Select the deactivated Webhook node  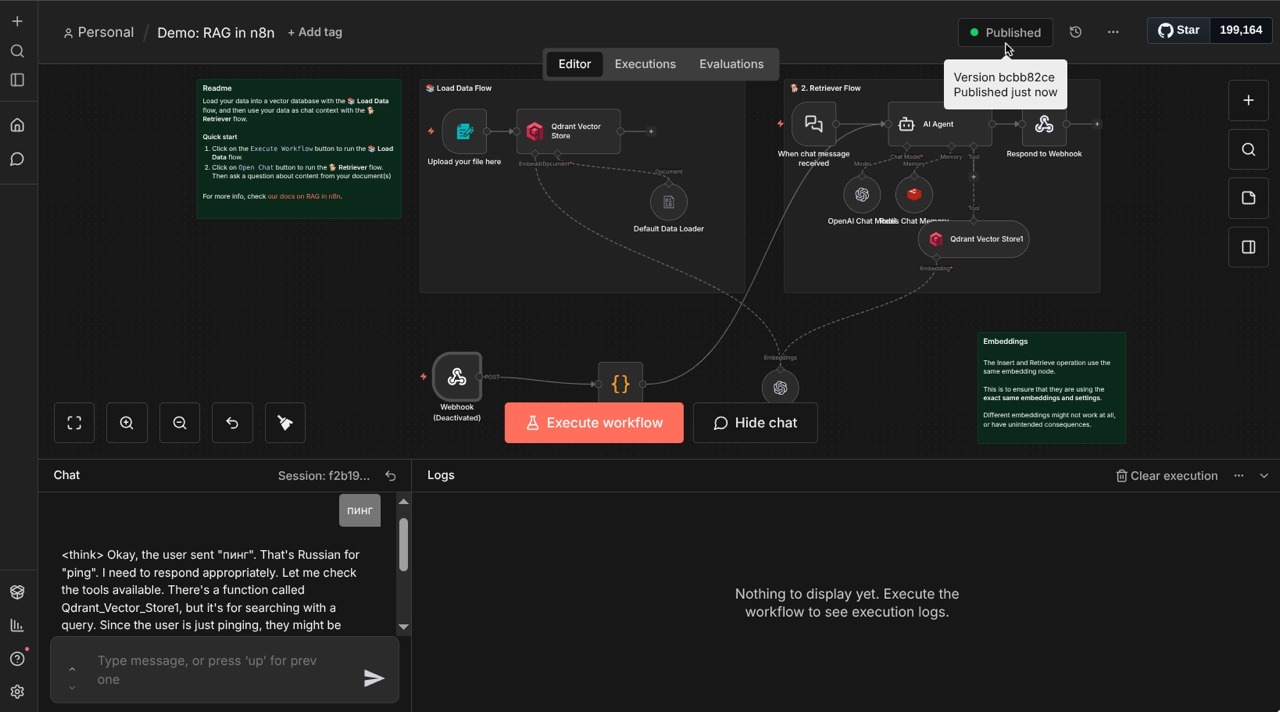[457, 377]
